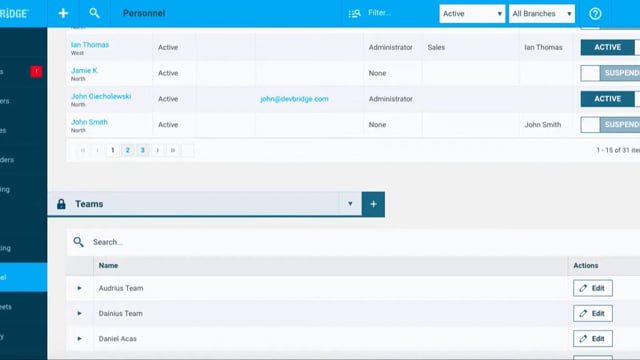Click the Audrius Team name

pyautogui.click(x=121, y=288)
